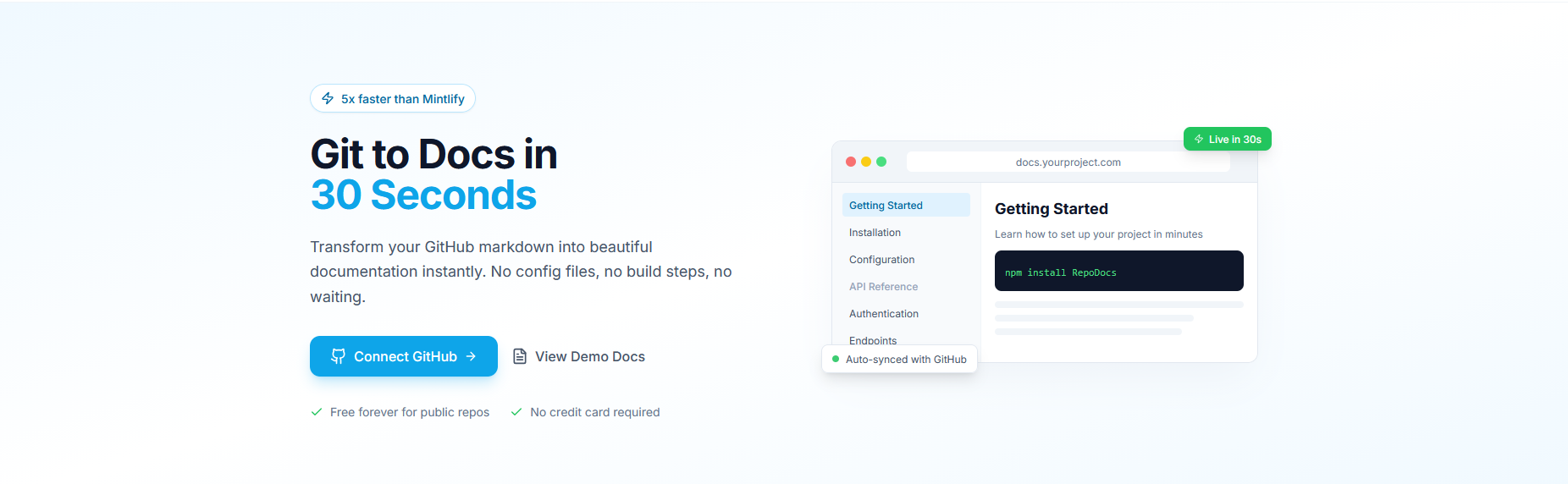Click the yellow window dot in the mock browser
The width and height of the screenshot is (1568, 484).
point(866,162)
